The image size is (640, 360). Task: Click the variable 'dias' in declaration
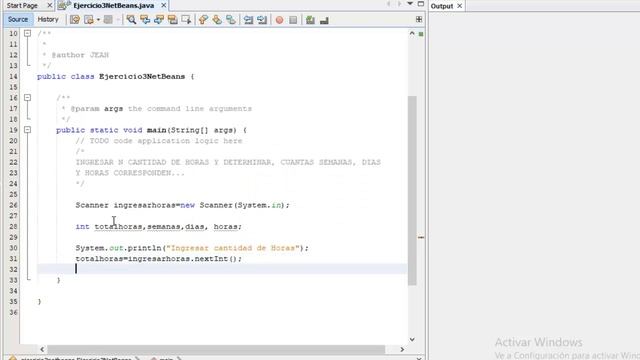pos(195,227)
